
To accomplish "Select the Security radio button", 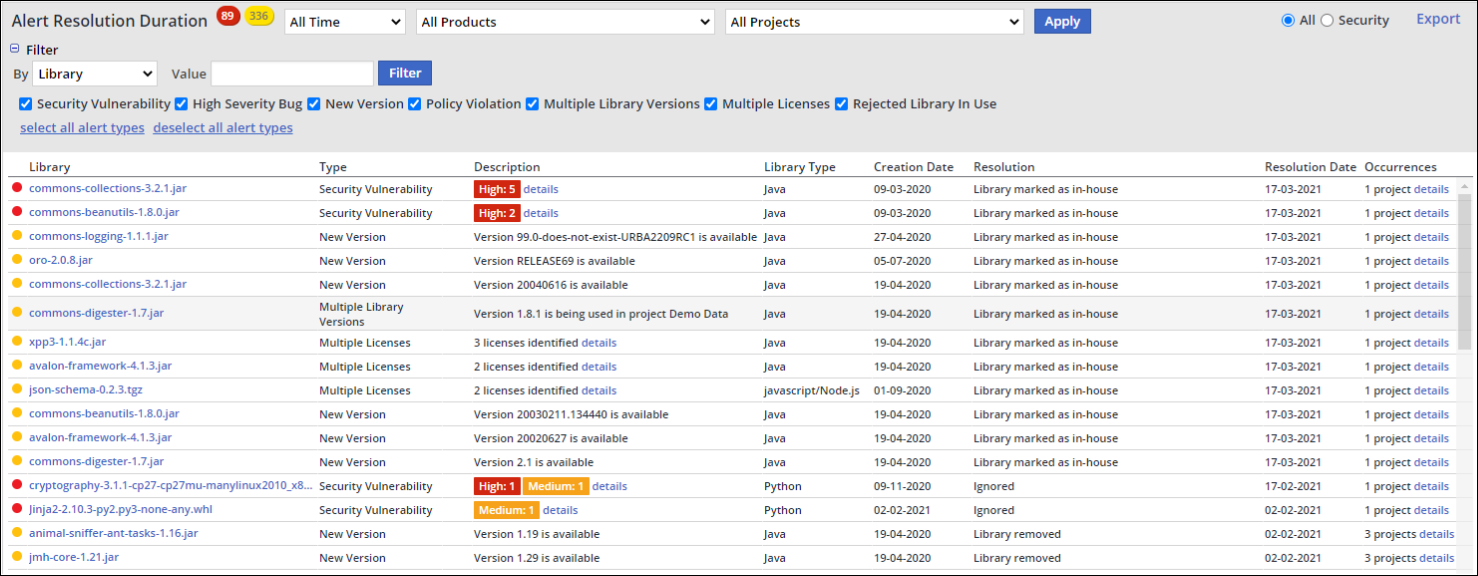I will pyautogui.click(x=1327, y=20).
